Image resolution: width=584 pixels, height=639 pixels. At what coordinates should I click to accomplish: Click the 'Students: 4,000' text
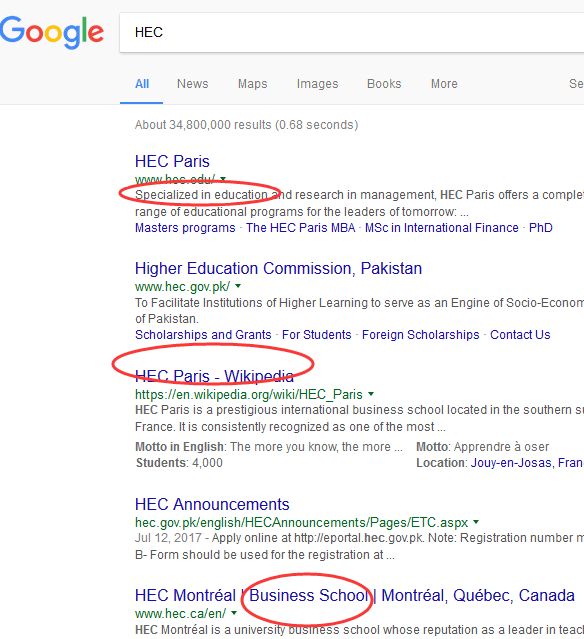(179, 463)
